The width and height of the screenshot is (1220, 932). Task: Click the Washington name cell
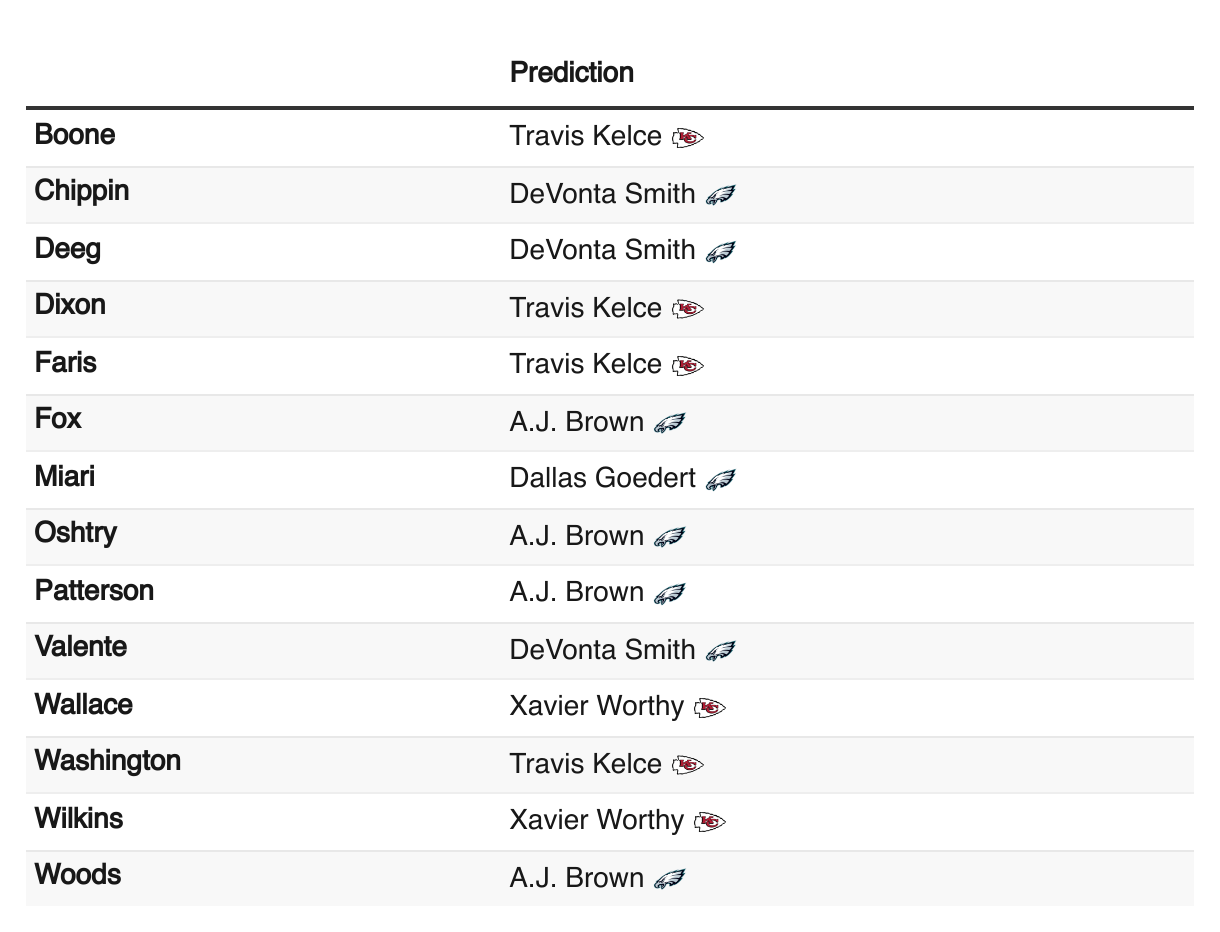pos(108,761)
